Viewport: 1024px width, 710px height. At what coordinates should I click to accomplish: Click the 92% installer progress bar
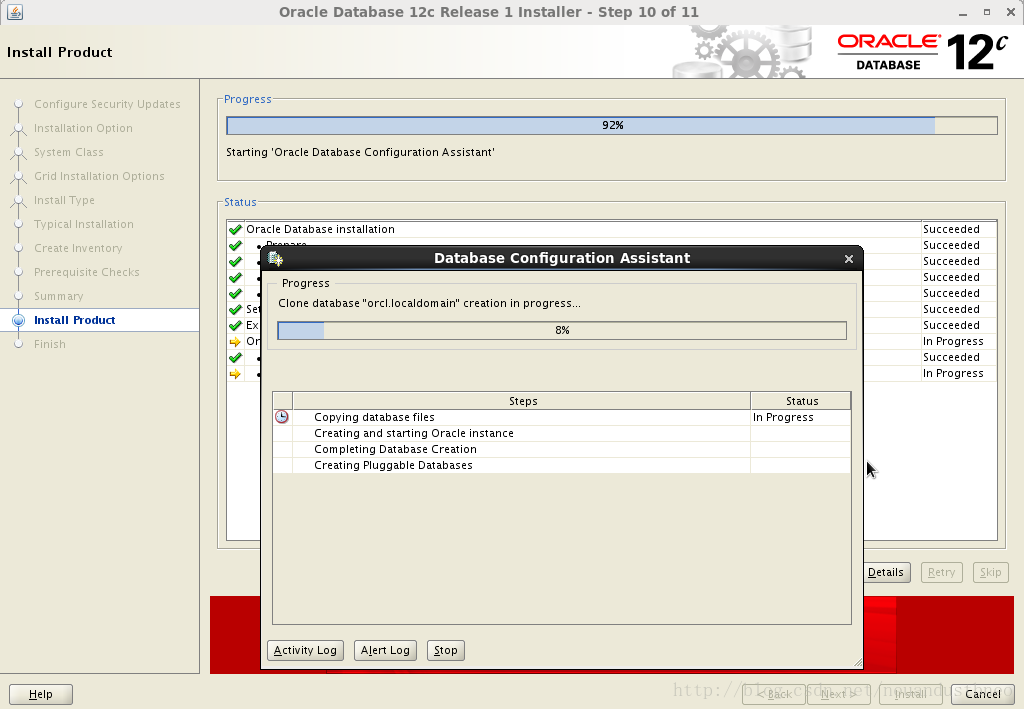click(x=612, y=125)
